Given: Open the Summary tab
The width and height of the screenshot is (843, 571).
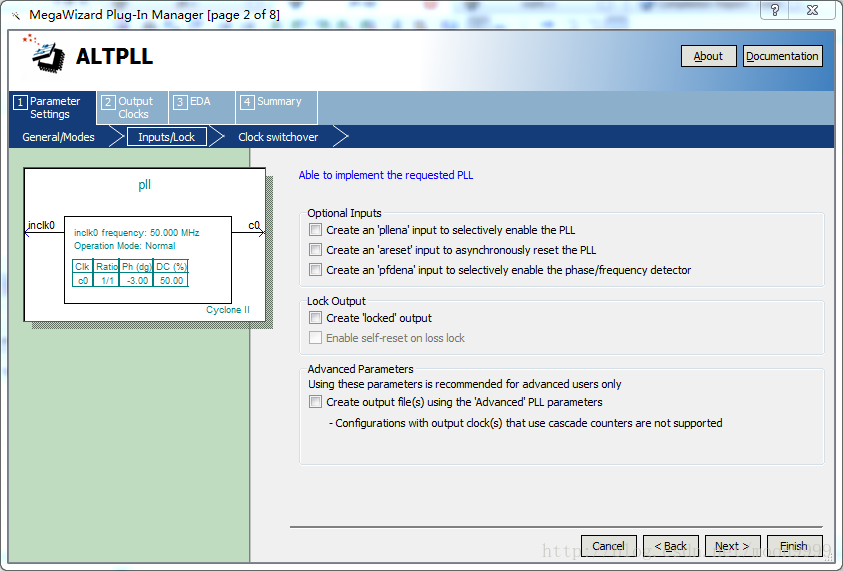Looking at the screenshot, I should pos(277,108).
